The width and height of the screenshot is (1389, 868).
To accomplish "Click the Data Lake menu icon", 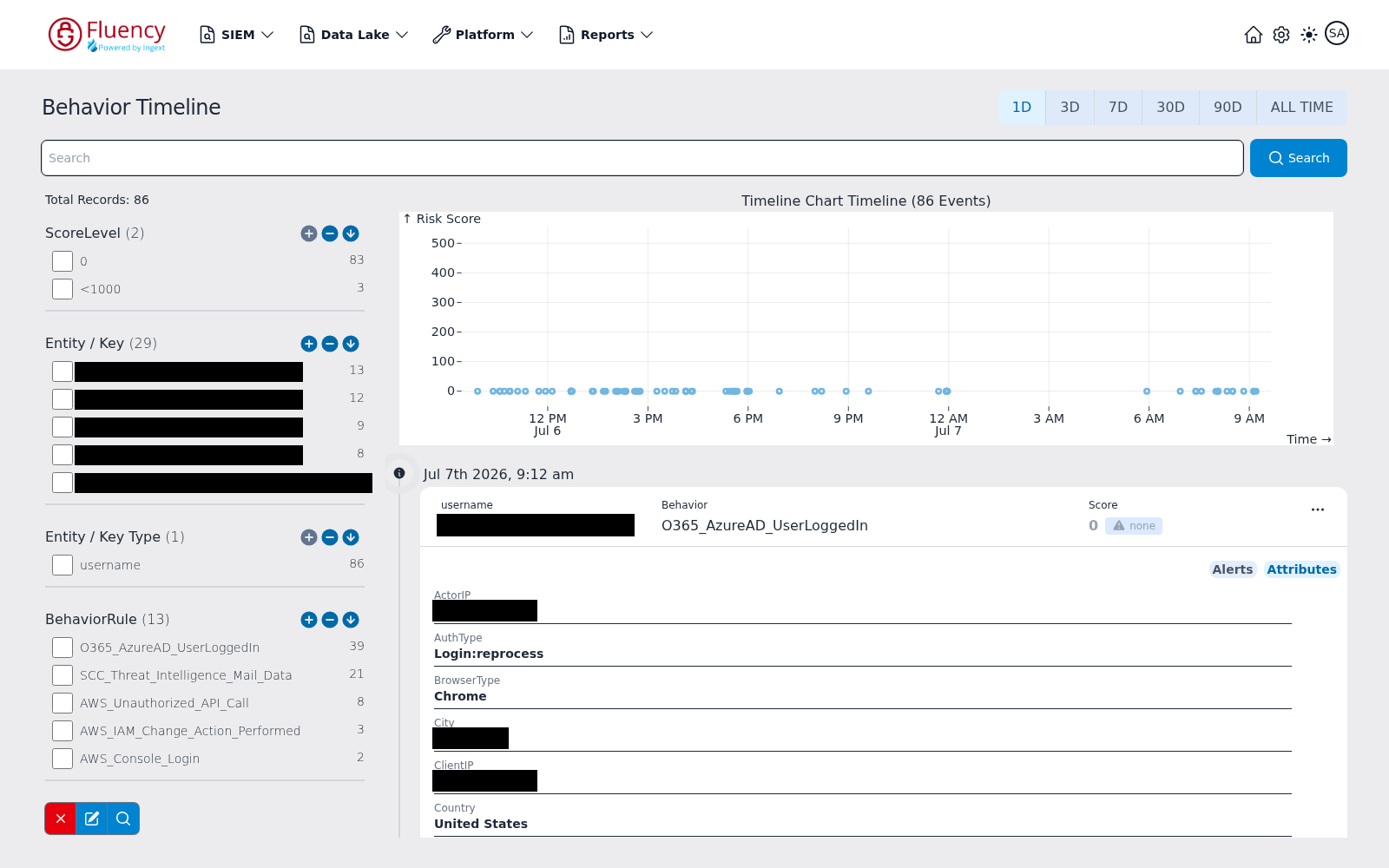I will pos(307,35).
